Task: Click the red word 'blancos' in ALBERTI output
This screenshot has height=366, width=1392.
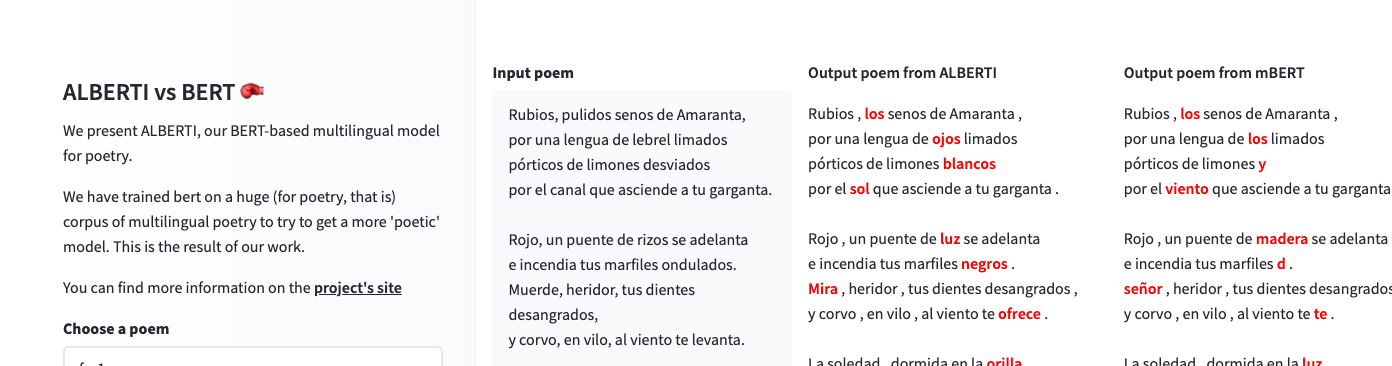Action: click(969, 164)
